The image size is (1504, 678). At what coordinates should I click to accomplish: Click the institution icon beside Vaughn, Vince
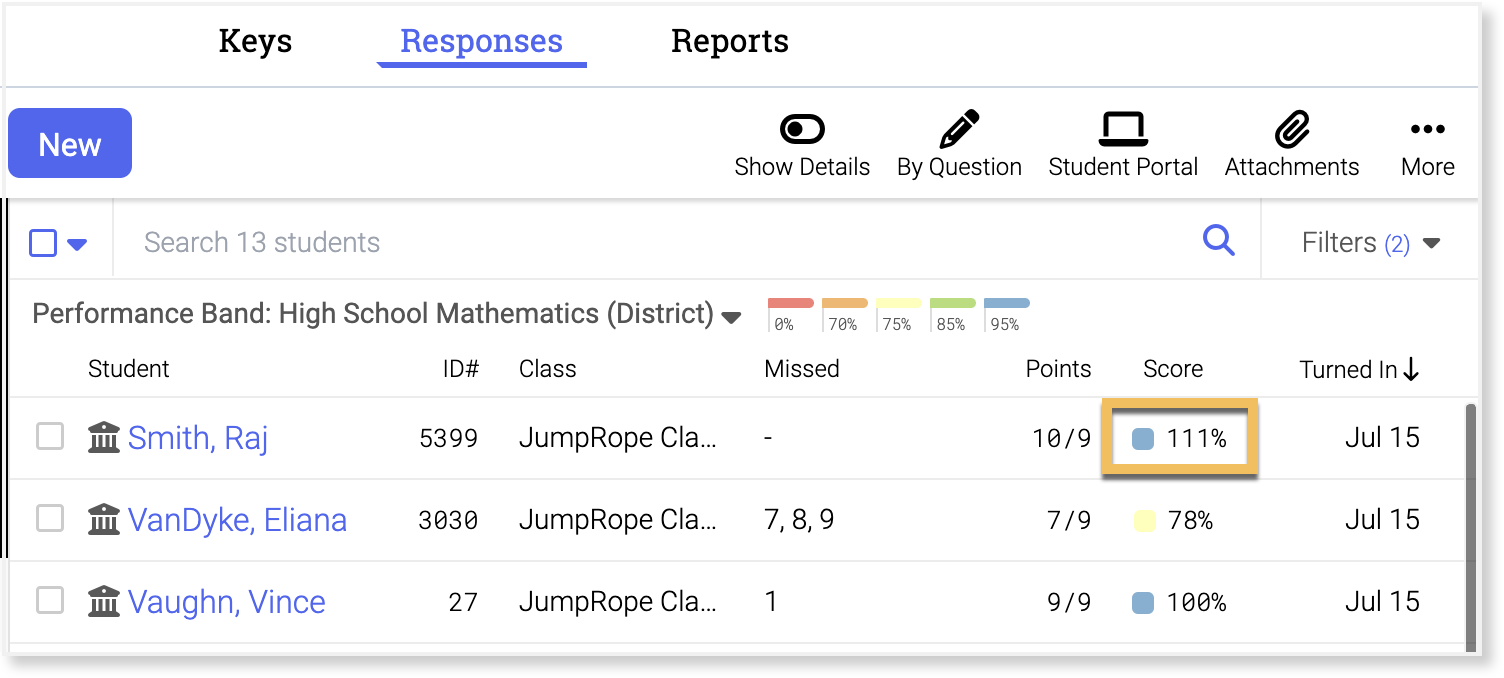[104, 602]
